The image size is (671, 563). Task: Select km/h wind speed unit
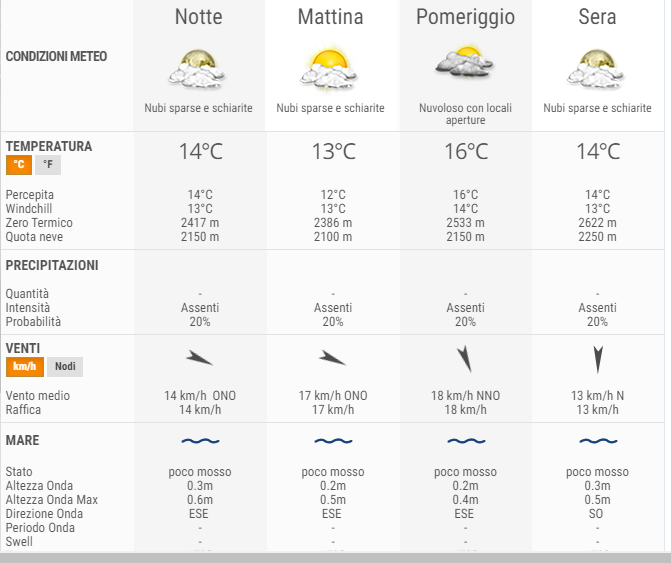coord(25,367)
